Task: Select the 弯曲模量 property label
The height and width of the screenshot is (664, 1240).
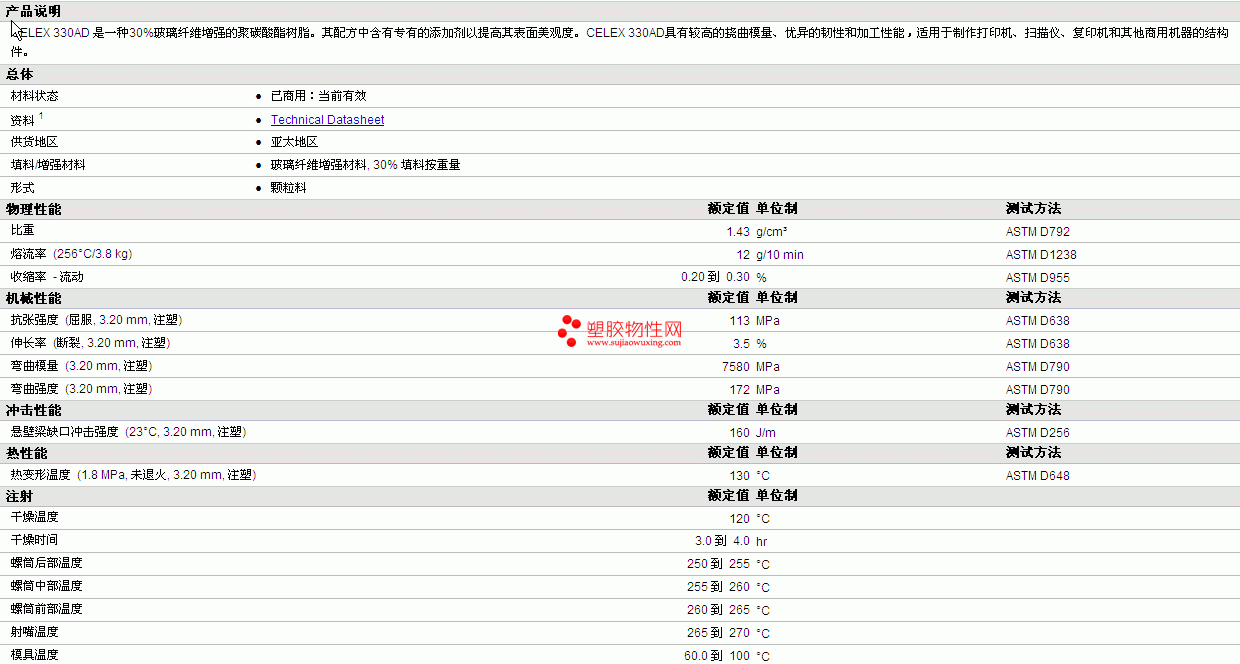Action: (x=81, y=366)
